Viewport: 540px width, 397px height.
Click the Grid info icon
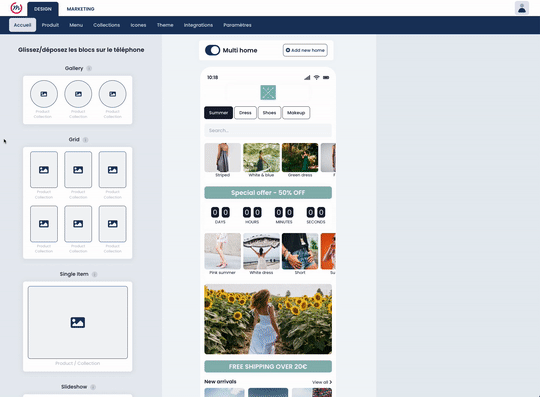point(85,139)
